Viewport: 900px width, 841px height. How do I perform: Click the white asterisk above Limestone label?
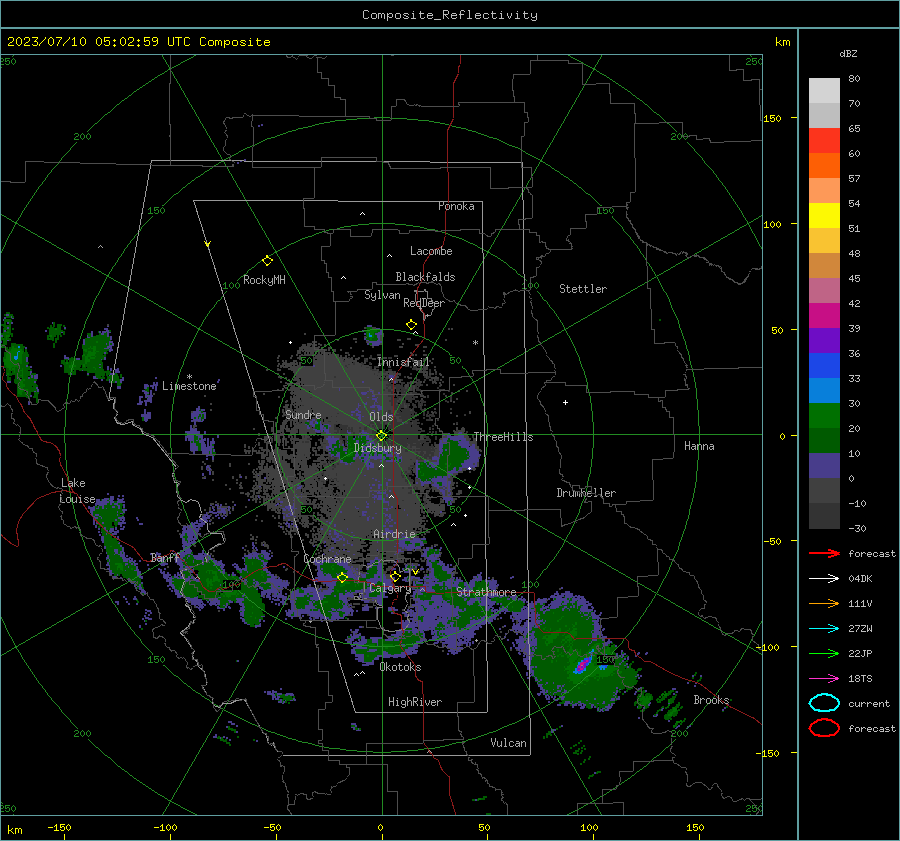pyautogui.click(x=189, y=377)
